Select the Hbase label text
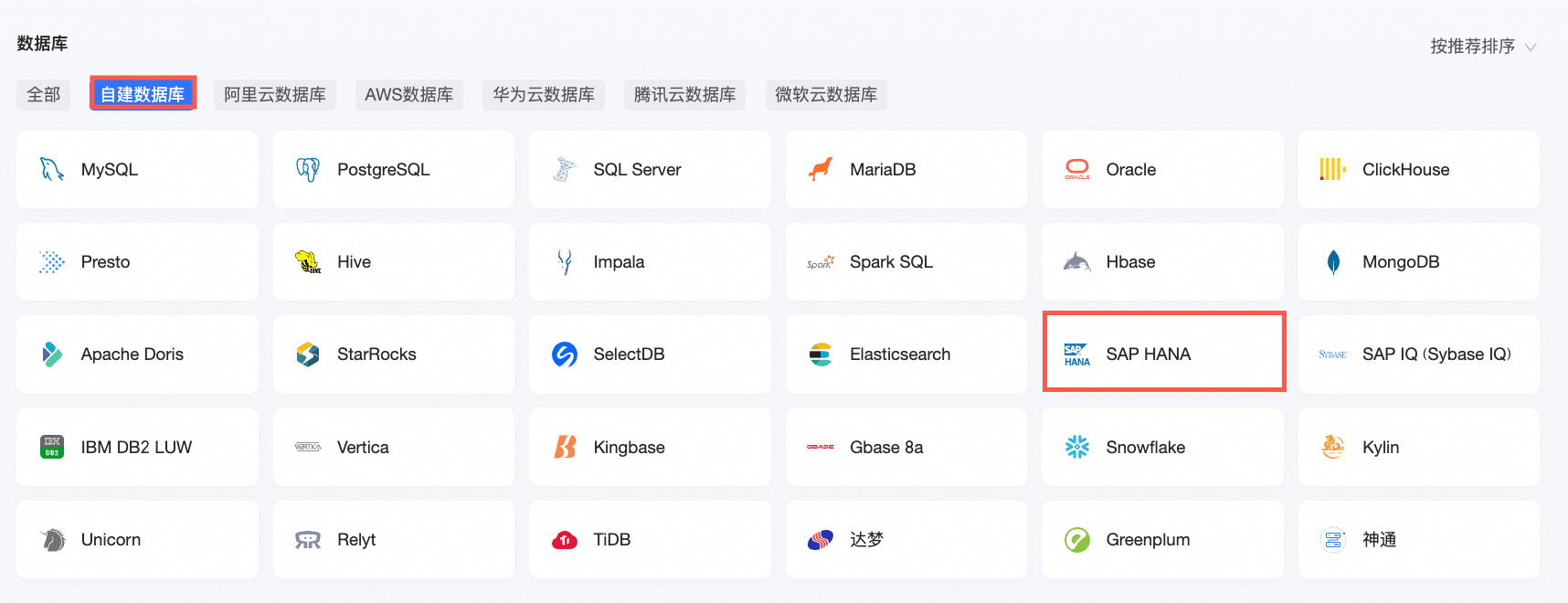 (x=1130, y=262)
